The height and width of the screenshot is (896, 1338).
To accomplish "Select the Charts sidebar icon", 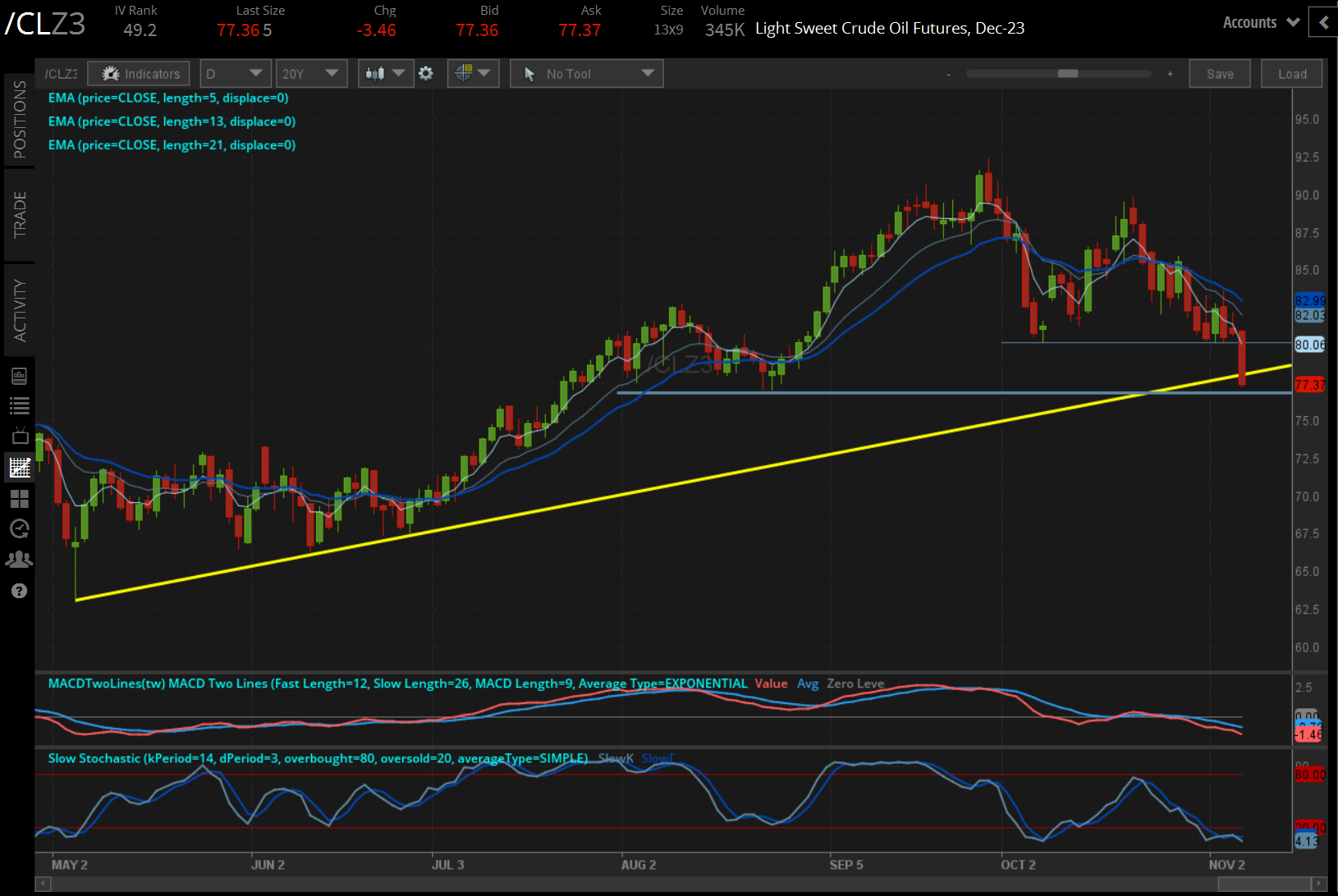I will coord(20,467).
